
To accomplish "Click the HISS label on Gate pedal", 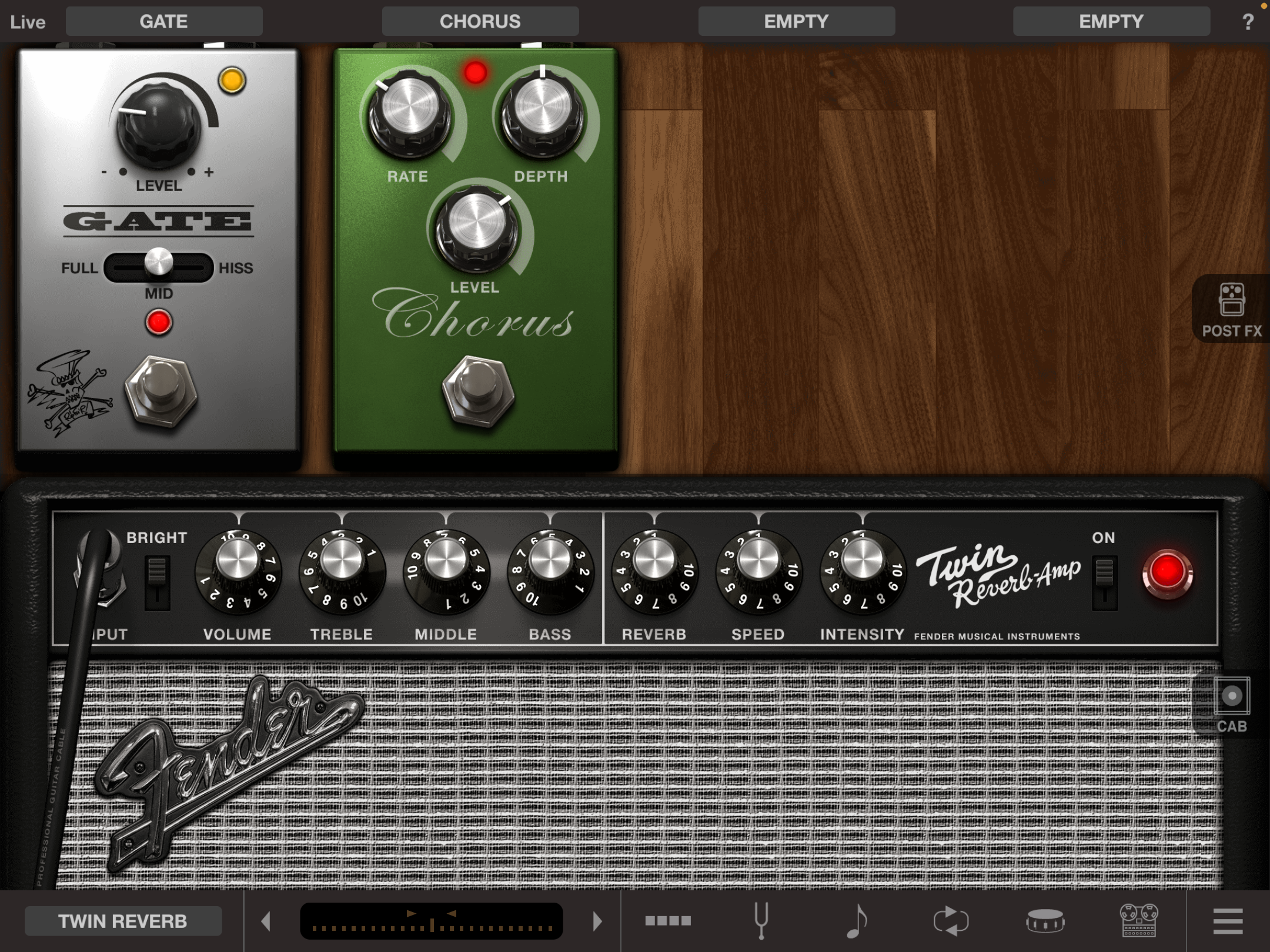I will [x=236, y=268].
